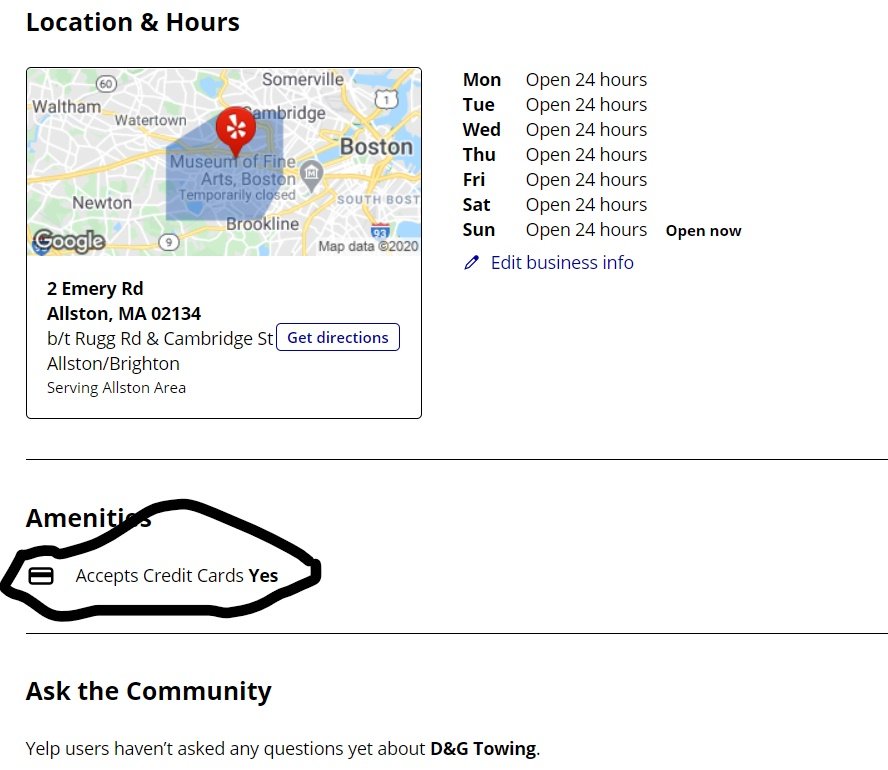This screenshot has width=888, height=770.
Task: Click the Waltham label on the map
Action: point(66,106)
